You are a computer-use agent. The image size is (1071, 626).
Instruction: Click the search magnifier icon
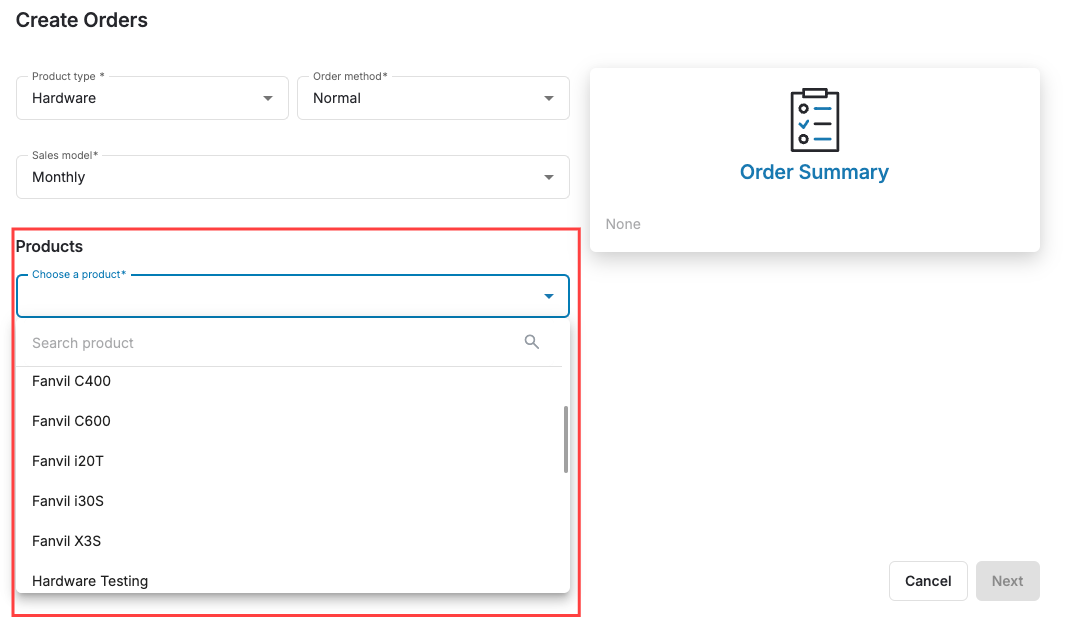(531, 342)
